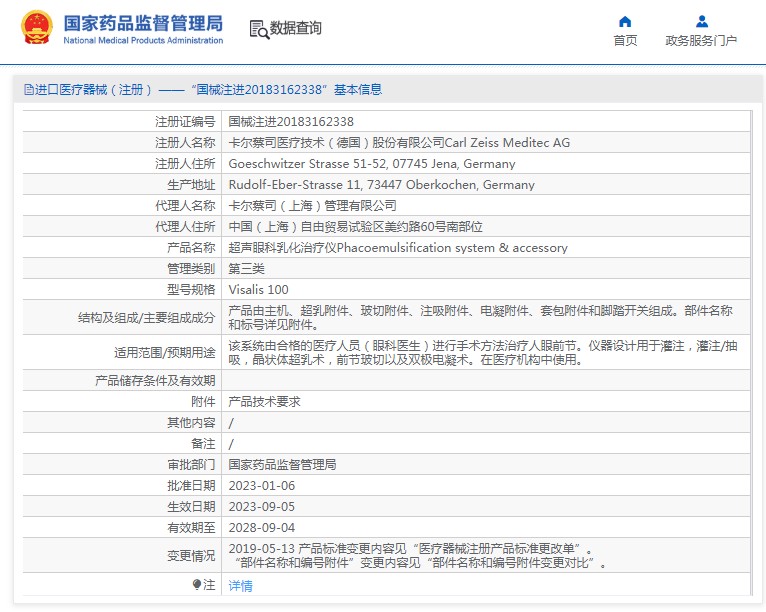Open the 详情 link
The height and width of the screenshot is (612, 766).
(240, 585)
